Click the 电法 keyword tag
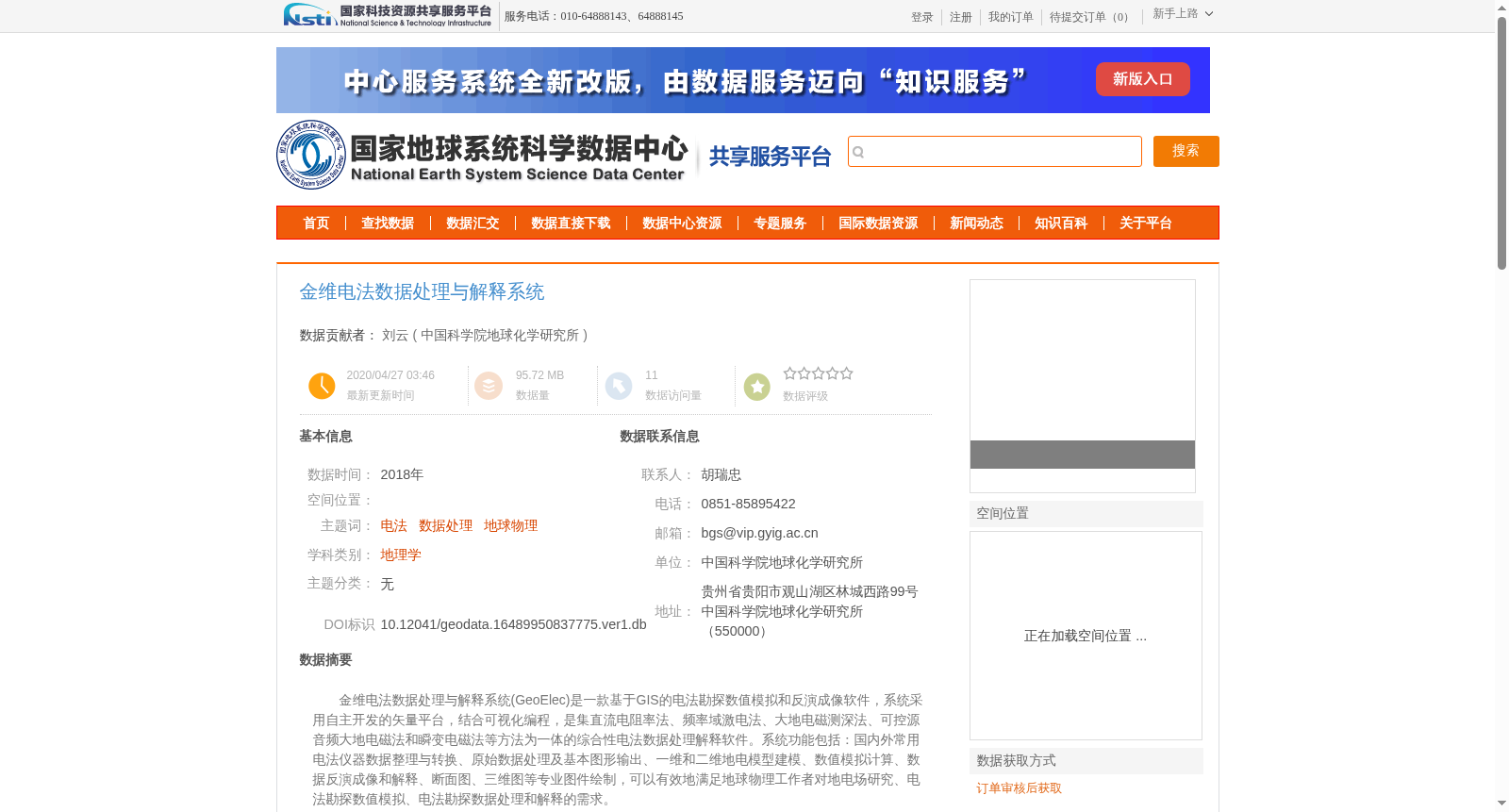The image size is (1509, 812). [x=393, y=526]
